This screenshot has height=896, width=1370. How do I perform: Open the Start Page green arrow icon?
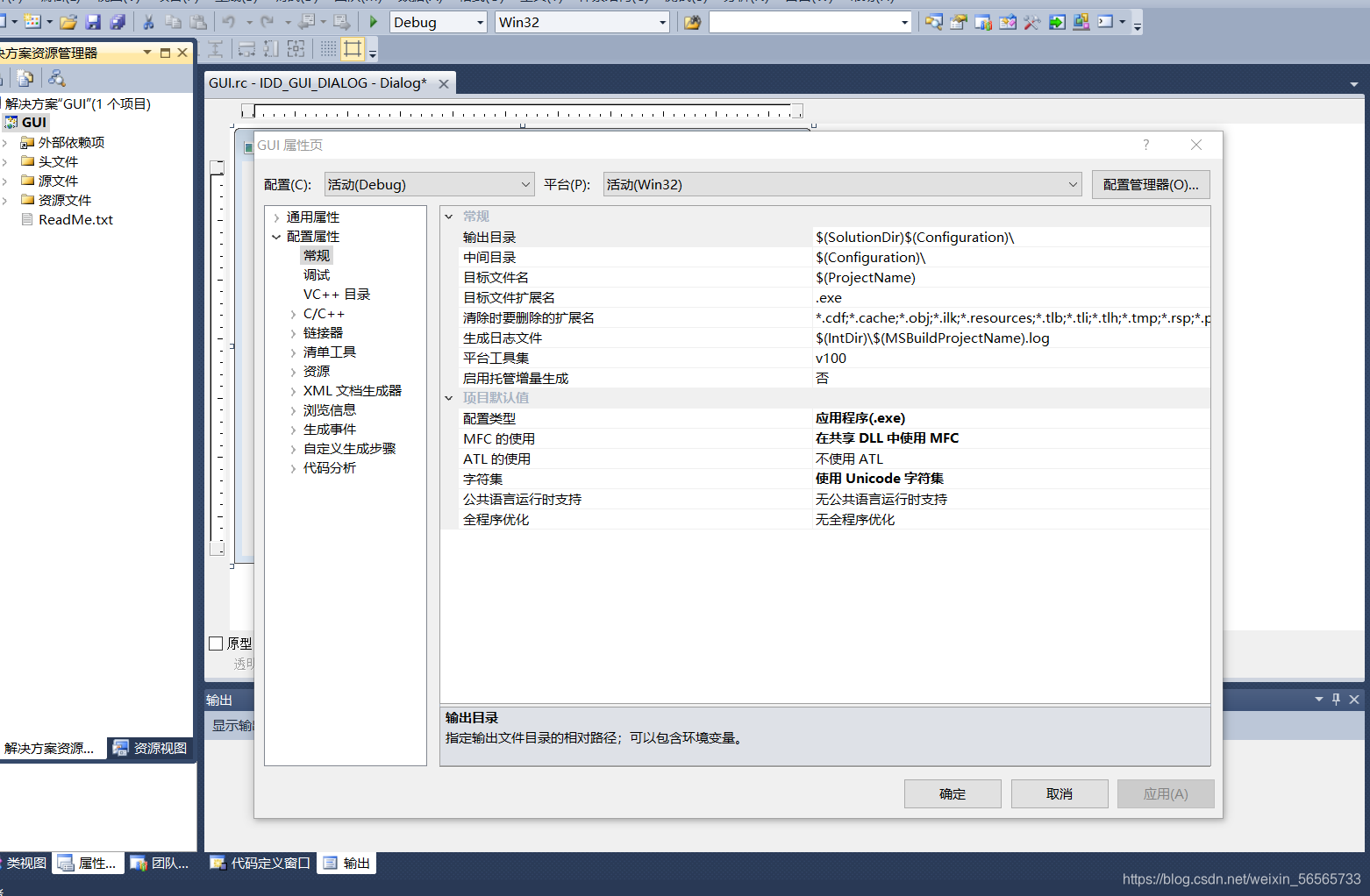[1057, 22]
